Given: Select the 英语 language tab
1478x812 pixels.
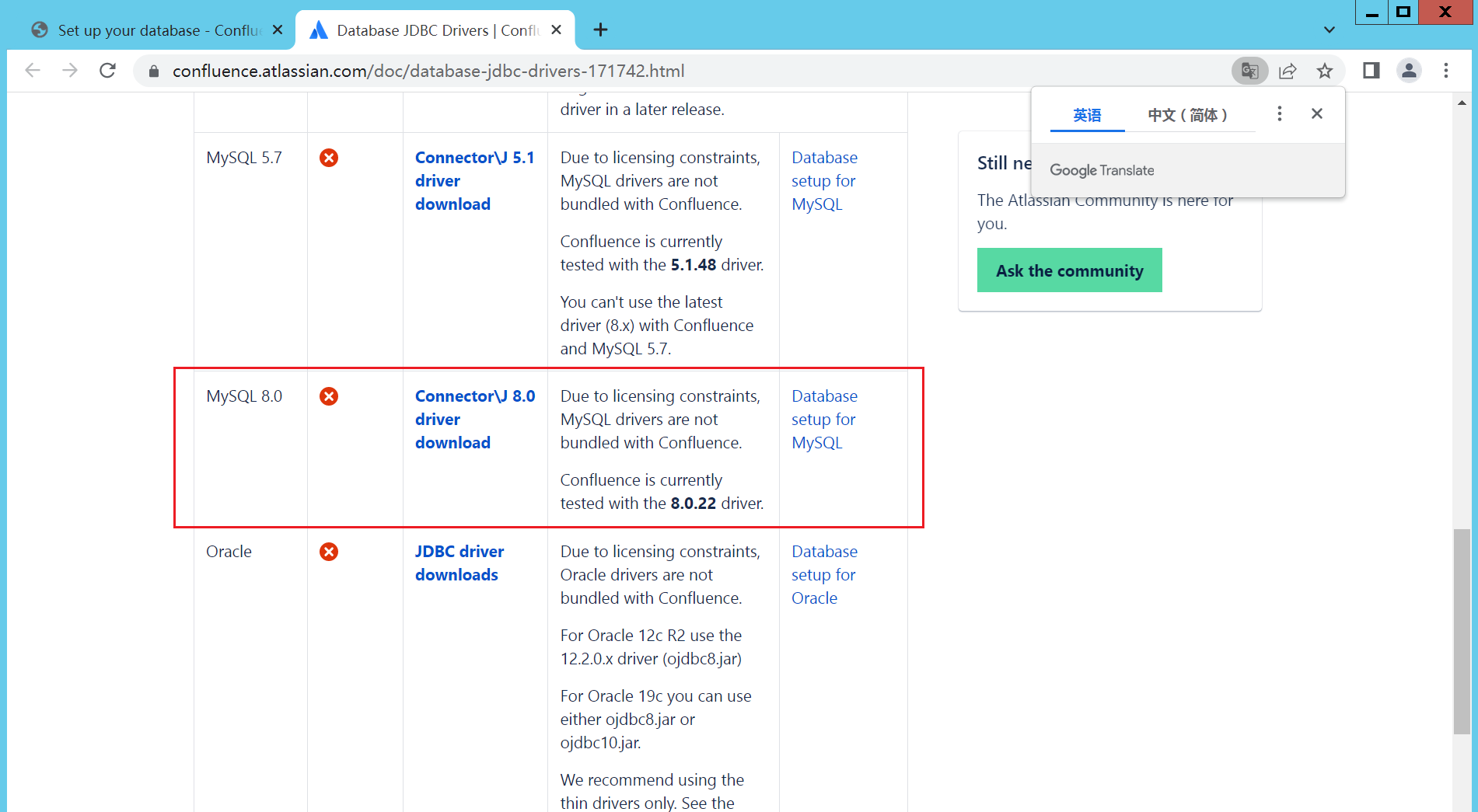Looking at the screenshot, I should [x=1087, y=115].
